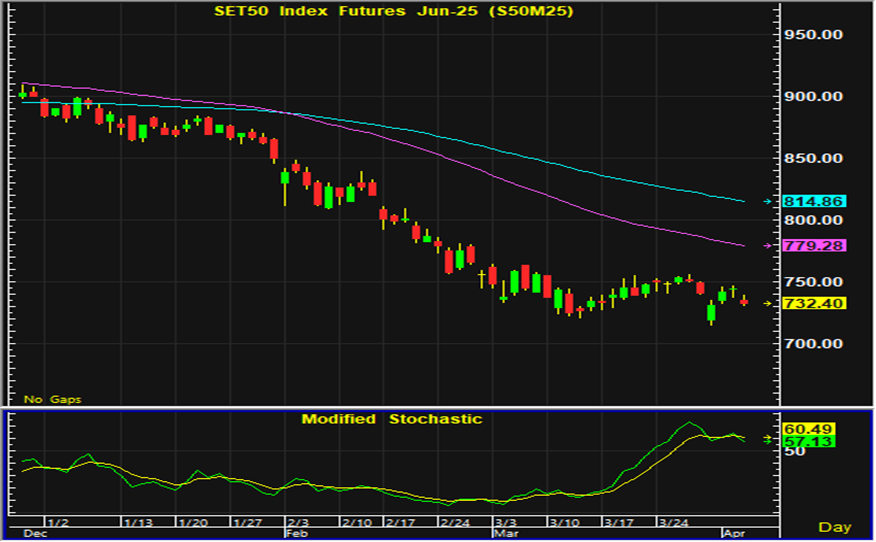Viewport: 876px width, 542px height.
Task: Click the 1/20 date marker
Action: point(193,523)
